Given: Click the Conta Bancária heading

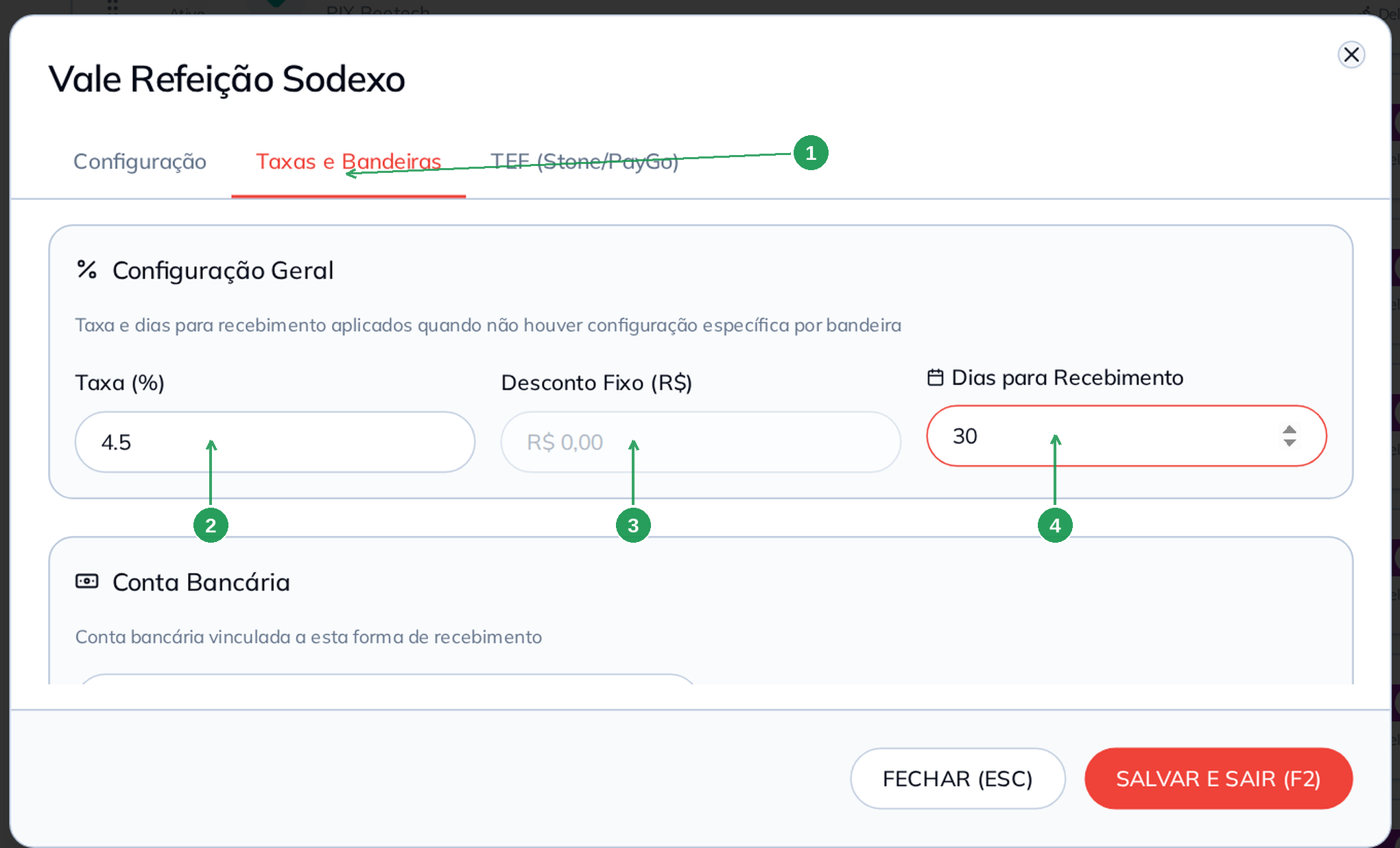Looking at the screenshot, I should pyautogui.click(x=201, y=582).
